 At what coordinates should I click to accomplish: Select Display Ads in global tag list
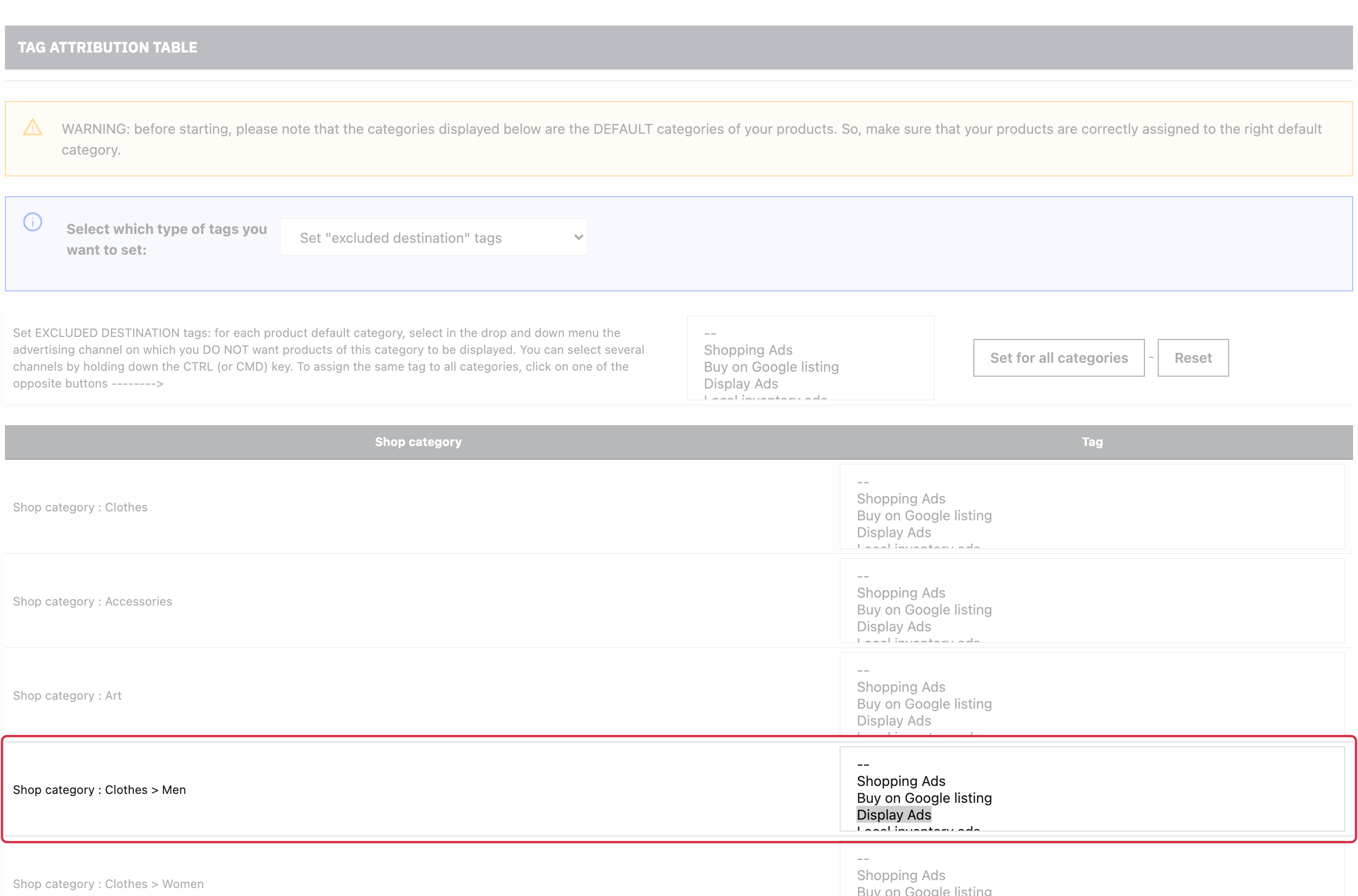(740, 384)
